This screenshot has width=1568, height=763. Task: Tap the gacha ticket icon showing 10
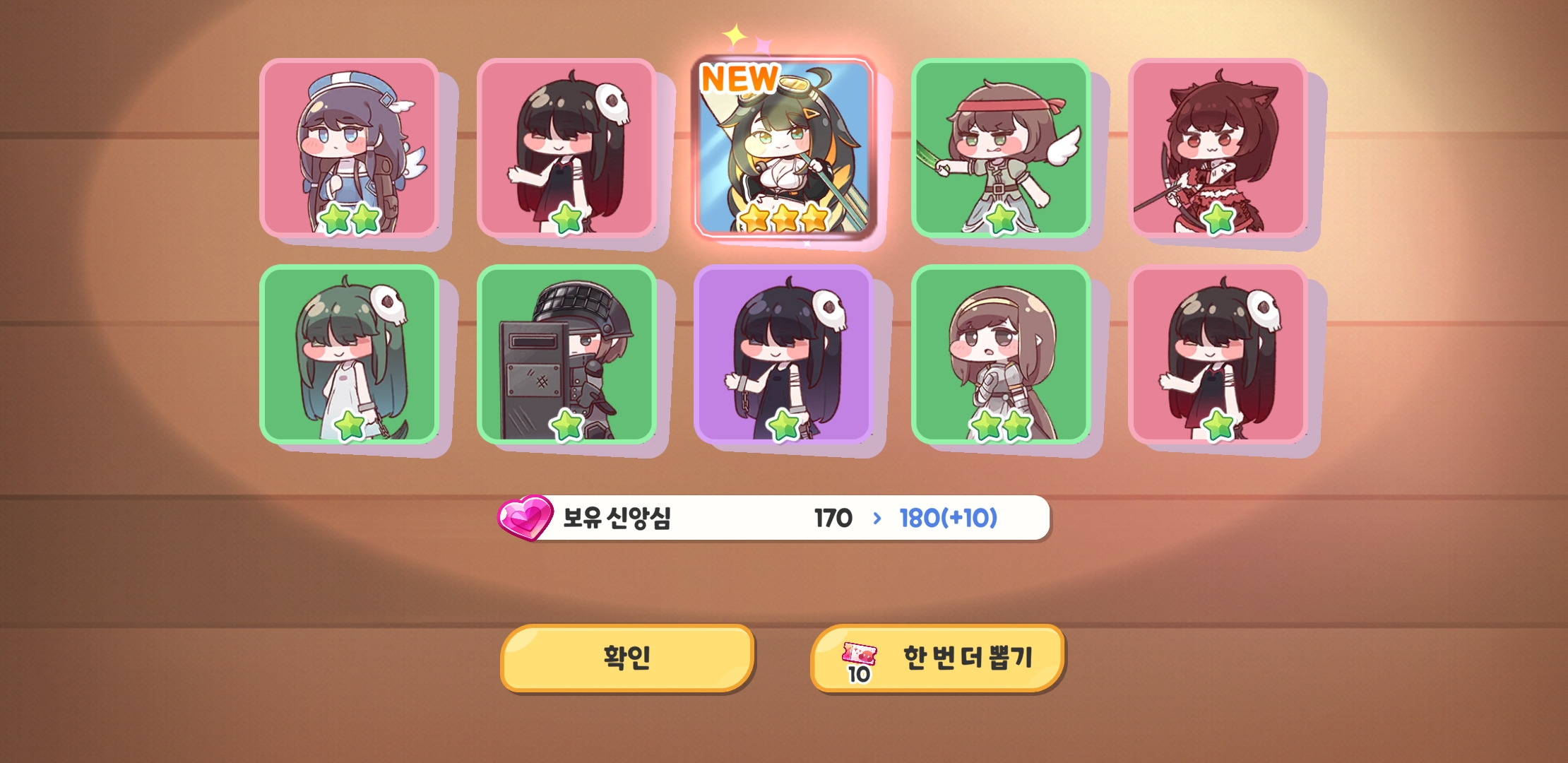point(859,663)
